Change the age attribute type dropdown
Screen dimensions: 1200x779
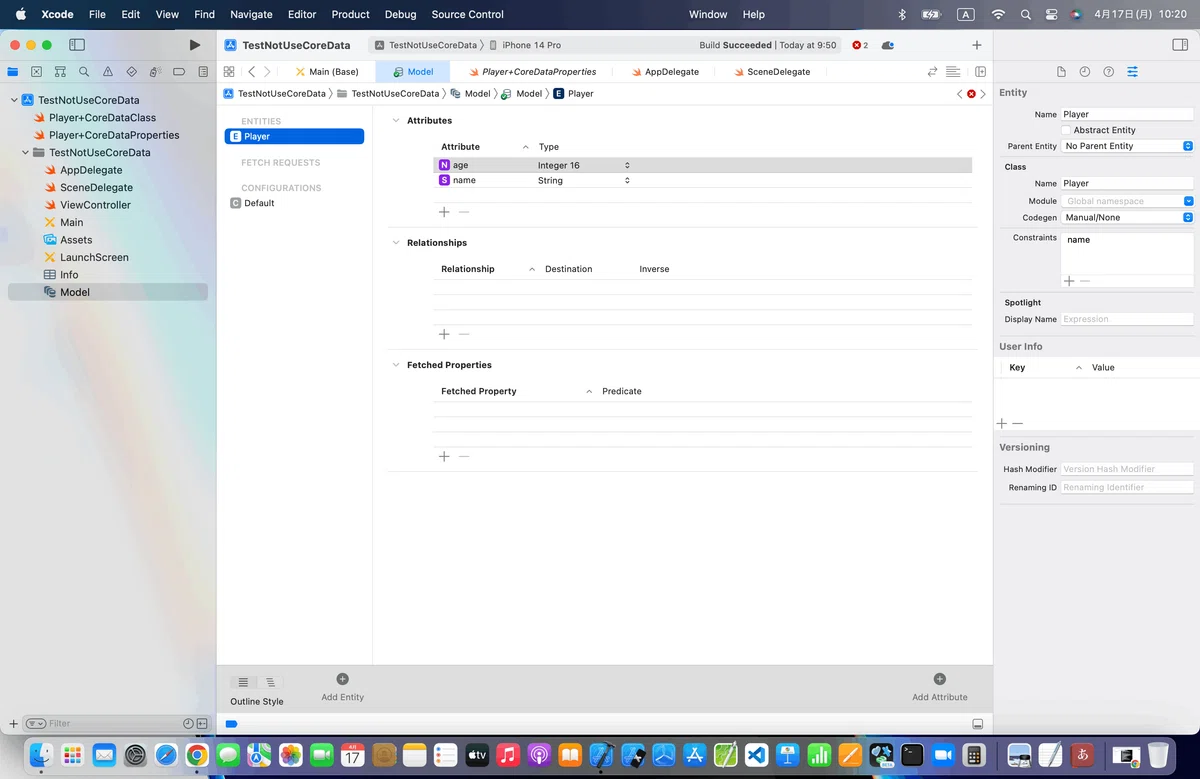point(584,165)
